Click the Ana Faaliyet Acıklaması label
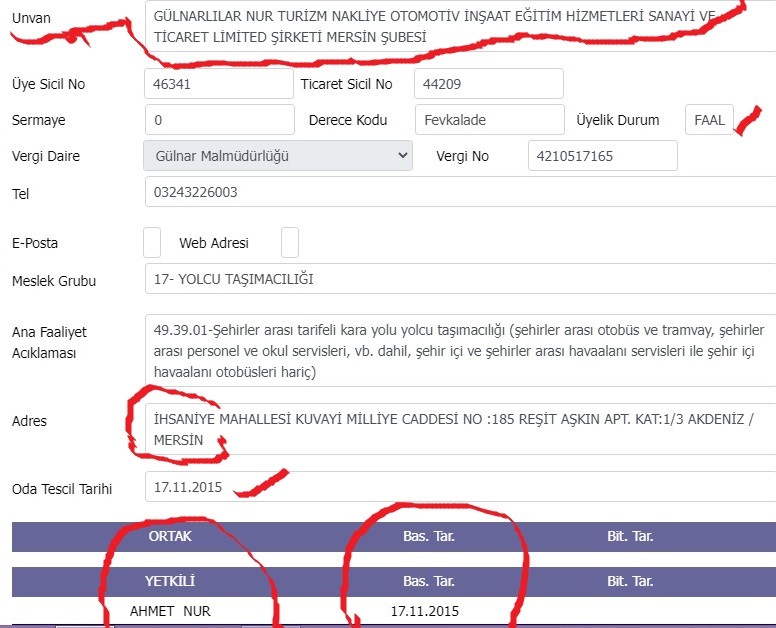Image resolution: width=776 pixels, height=628 pixels. click(x=49, y=342)
